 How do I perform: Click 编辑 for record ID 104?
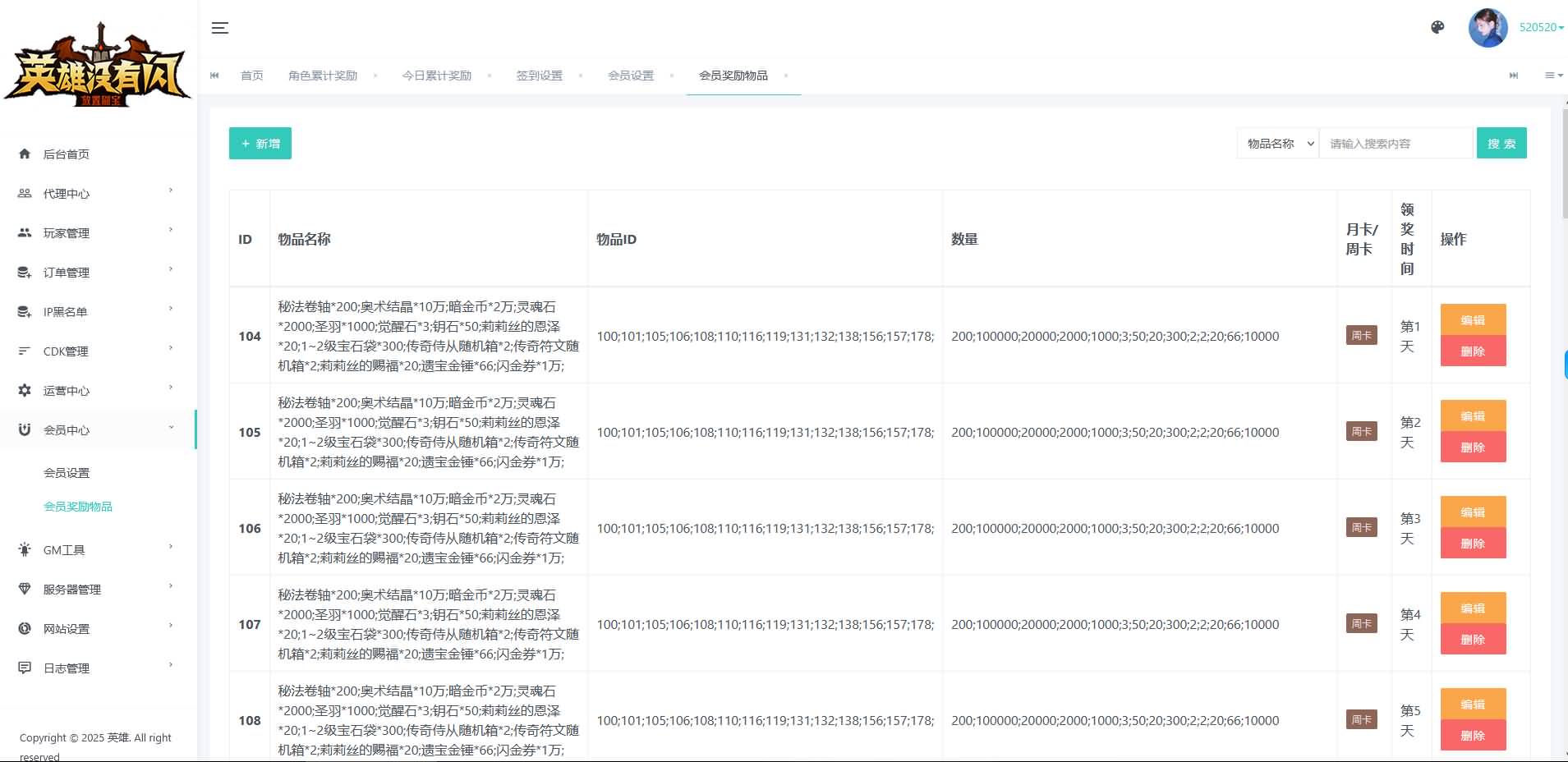[x=1472, y=320]
